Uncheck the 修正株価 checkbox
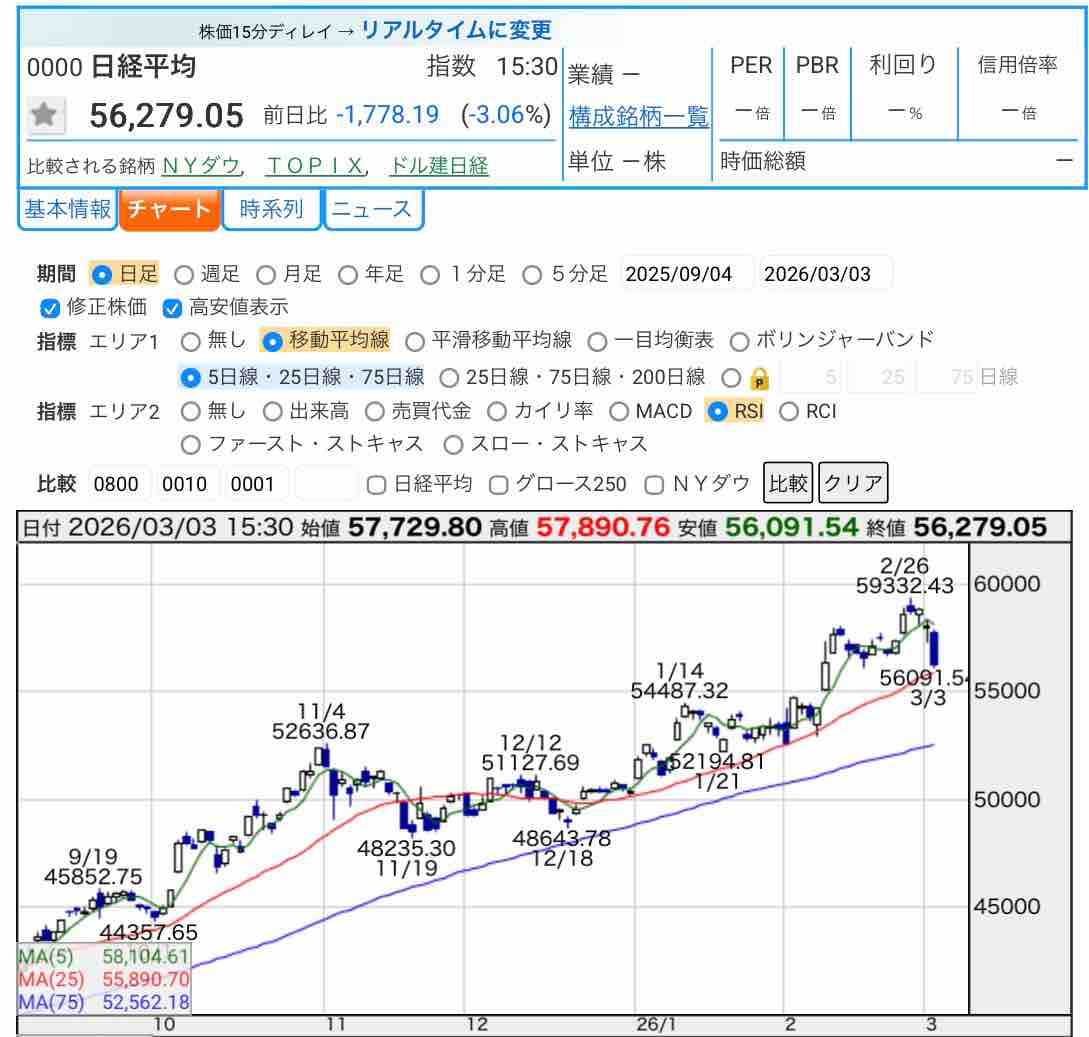The width and height of the screenshot is (1089, 1037). 49,307
